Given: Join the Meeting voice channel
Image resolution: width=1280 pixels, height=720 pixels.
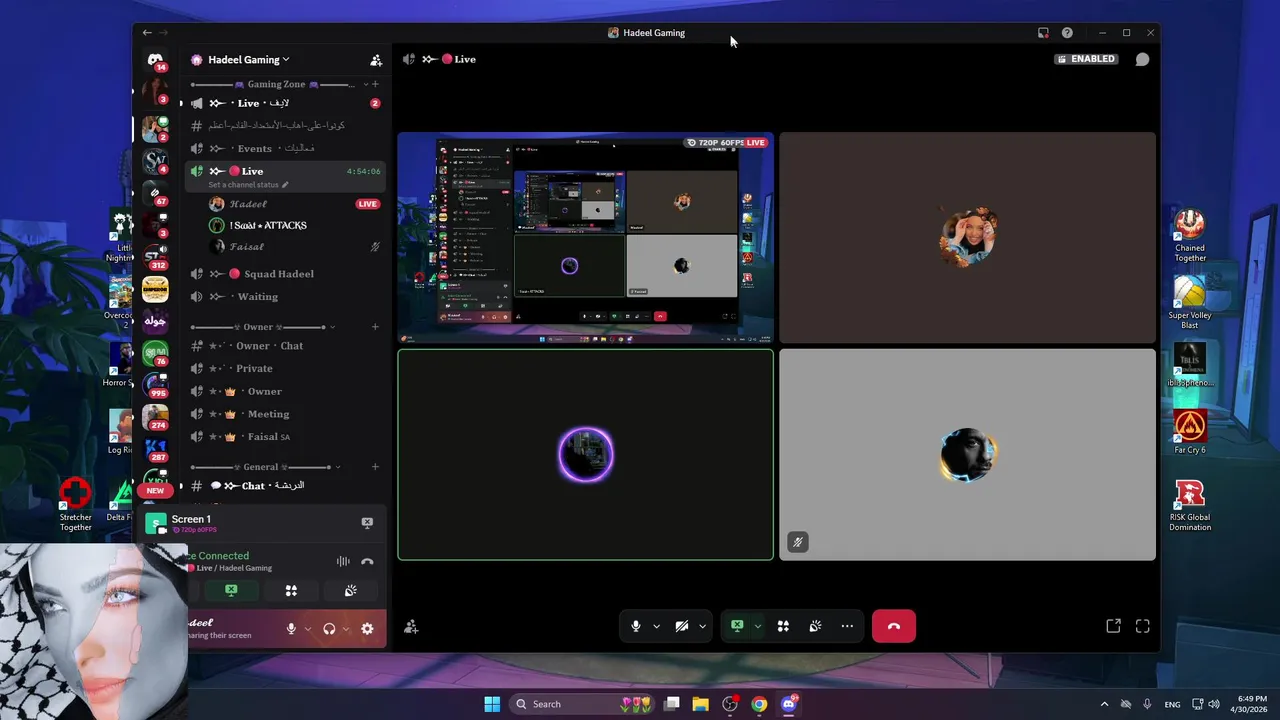Looking at the screenshot, I should (285, 414).
